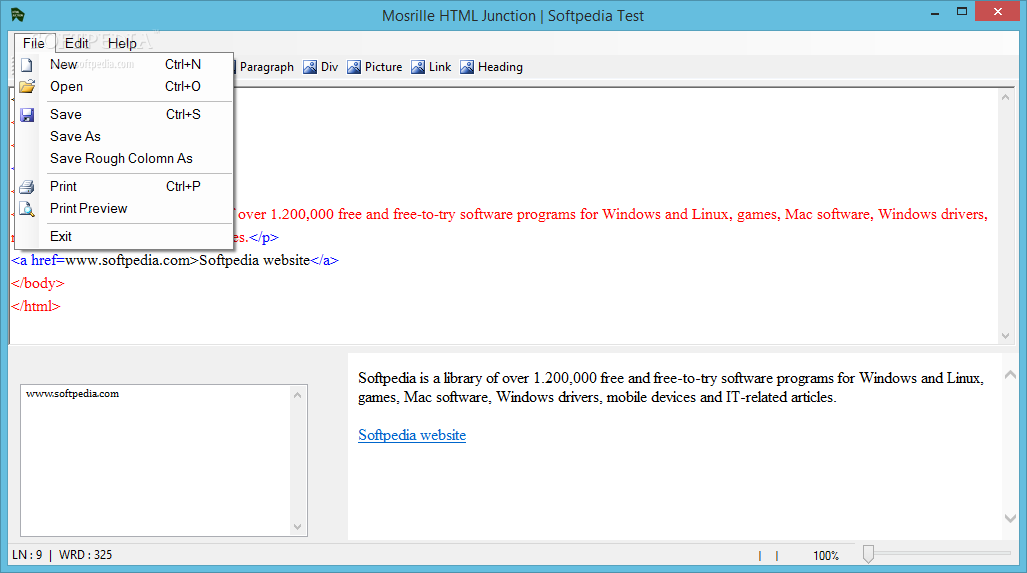Choose Save from the File menu
This screenshot has width=1027, height=573.
pyautogui.click(x=124, y=115)
